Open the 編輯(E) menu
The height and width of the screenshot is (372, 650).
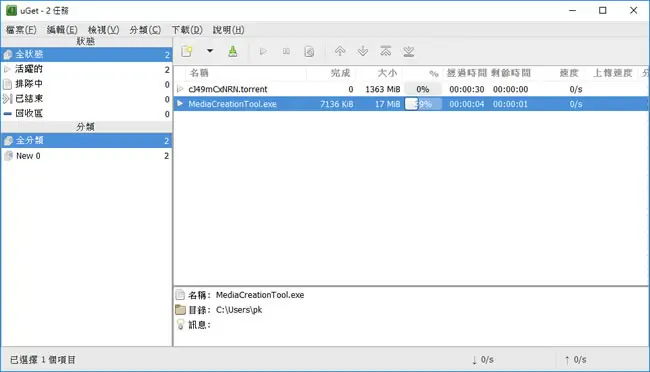tap(62, 30)
